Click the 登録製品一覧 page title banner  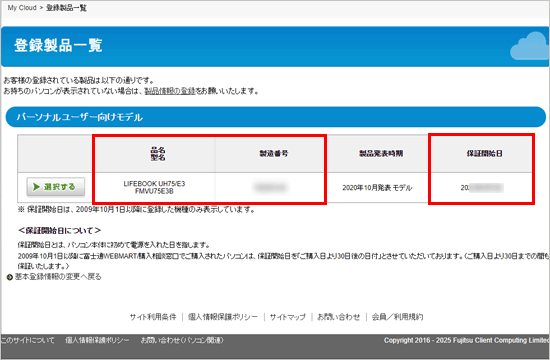(x=275, y=46)
